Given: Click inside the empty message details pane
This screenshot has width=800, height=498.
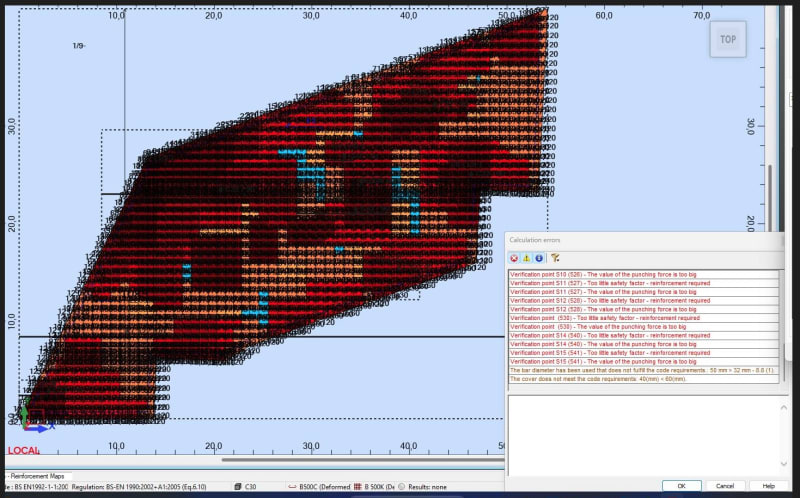Looking at the screenshot, I should (643, 435).
